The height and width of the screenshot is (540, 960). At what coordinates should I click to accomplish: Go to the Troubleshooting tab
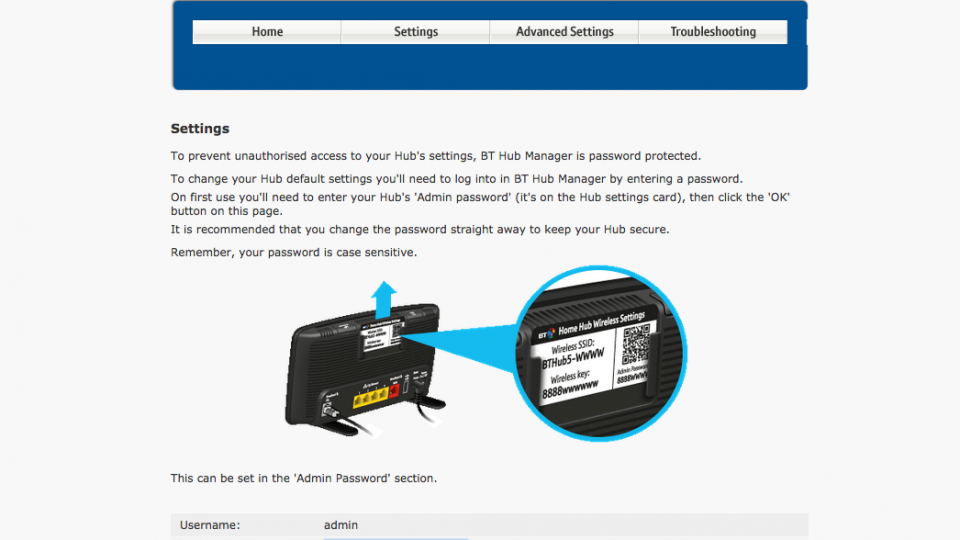[x=713, y=32]
